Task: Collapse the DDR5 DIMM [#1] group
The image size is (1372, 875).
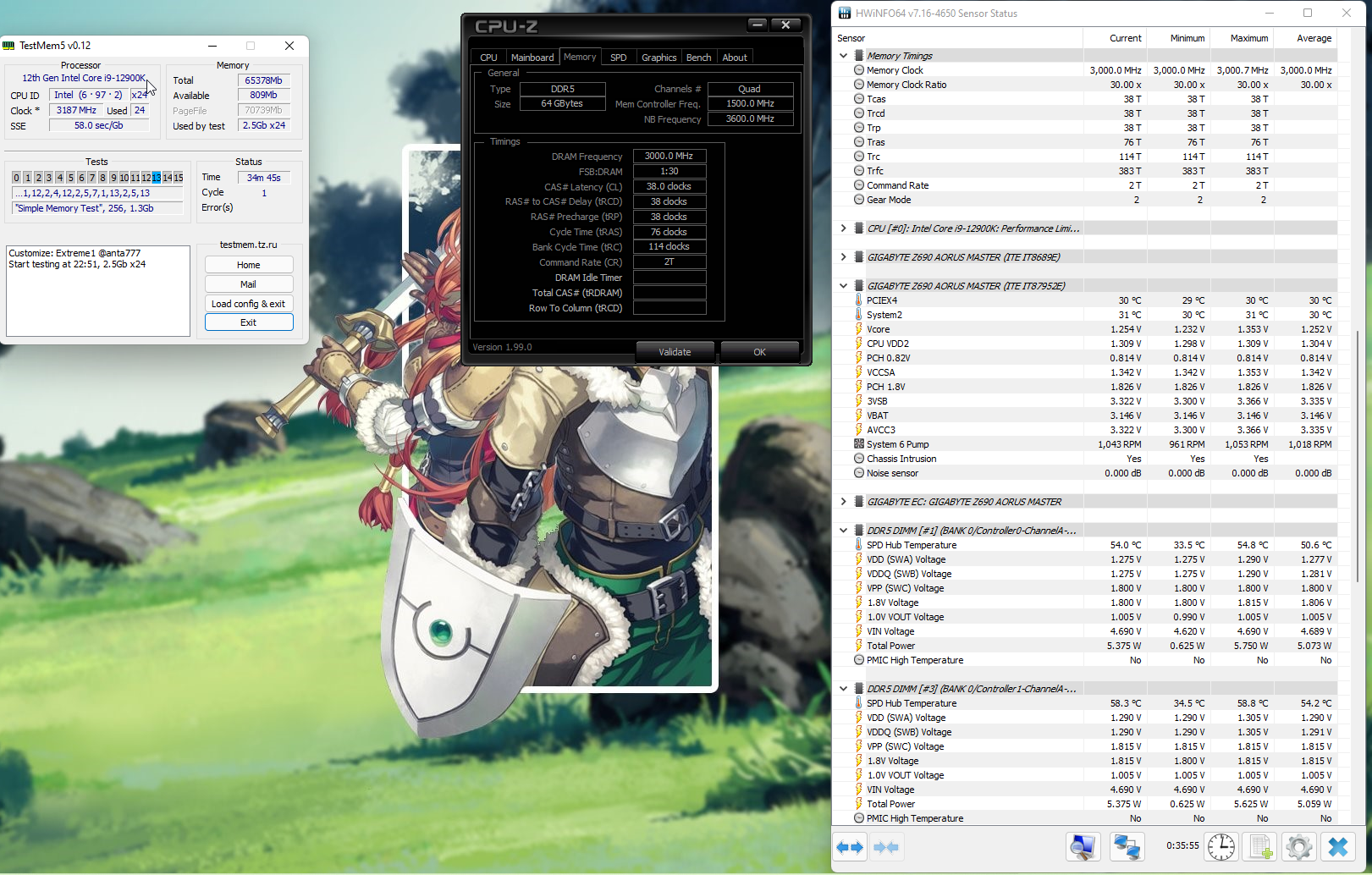Action: 843,531
